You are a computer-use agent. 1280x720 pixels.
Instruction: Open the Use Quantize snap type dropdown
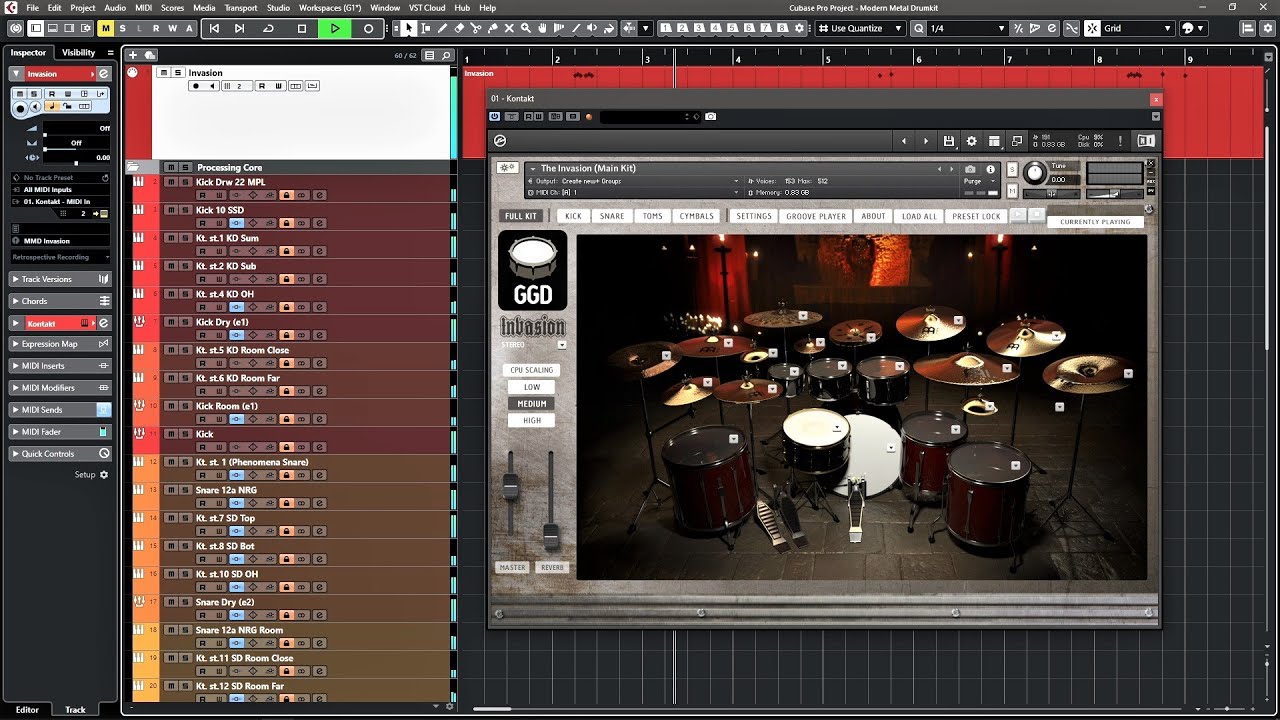point(861,28)
